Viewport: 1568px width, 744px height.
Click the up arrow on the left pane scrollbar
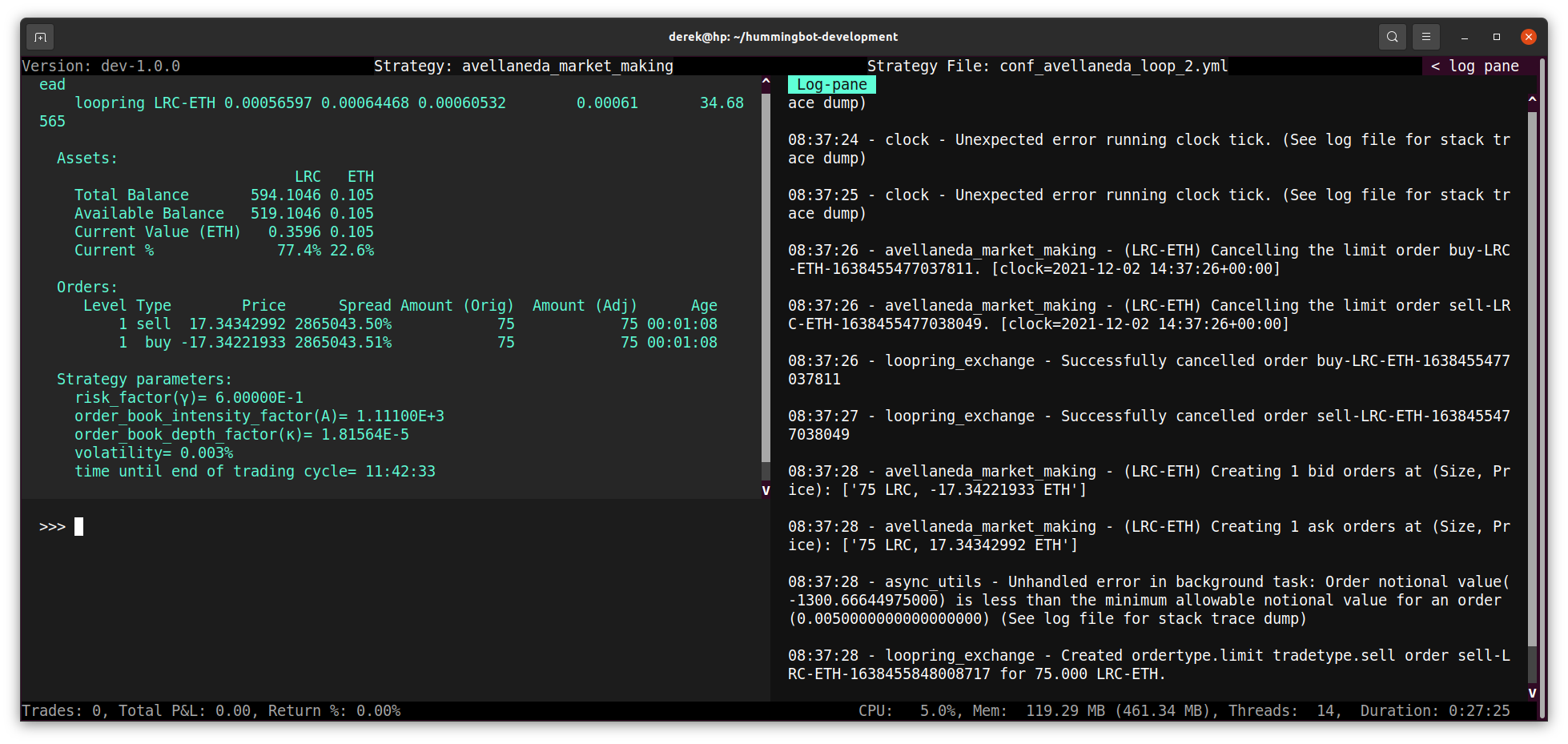click(766, 80)
